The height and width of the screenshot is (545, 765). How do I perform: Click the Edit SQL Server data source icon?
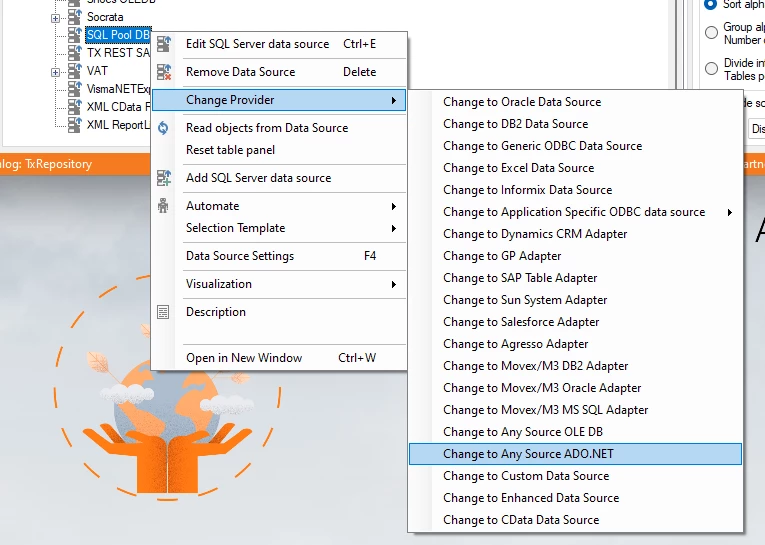163,44
